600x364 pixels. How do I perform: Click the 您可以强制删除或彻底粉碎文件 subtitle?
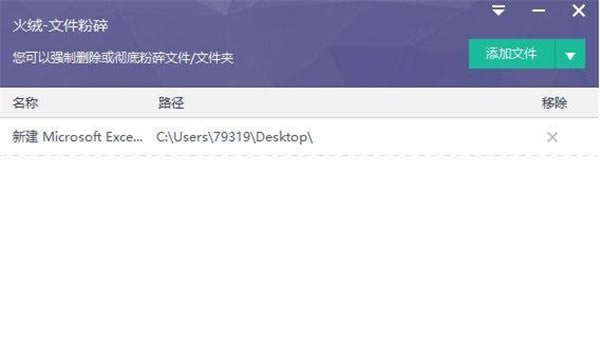point(123,58)
